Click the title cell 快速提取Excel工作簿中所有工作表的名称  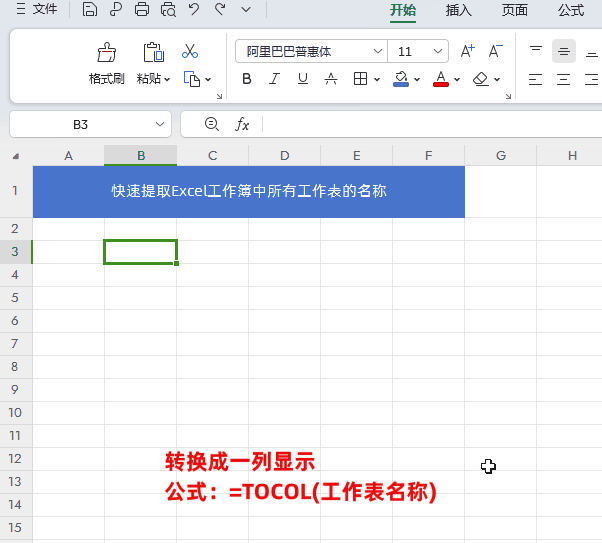[x=249, y=192]
